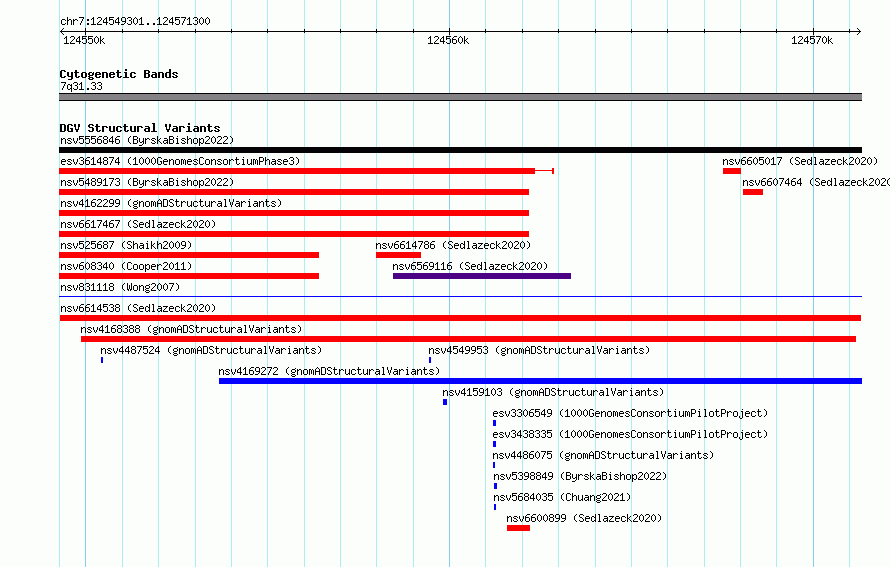This screenshot has width=890, height=567.
Task: Click the 124560k ruler position label
Action: pyautogui.click(x=448, y=40)
